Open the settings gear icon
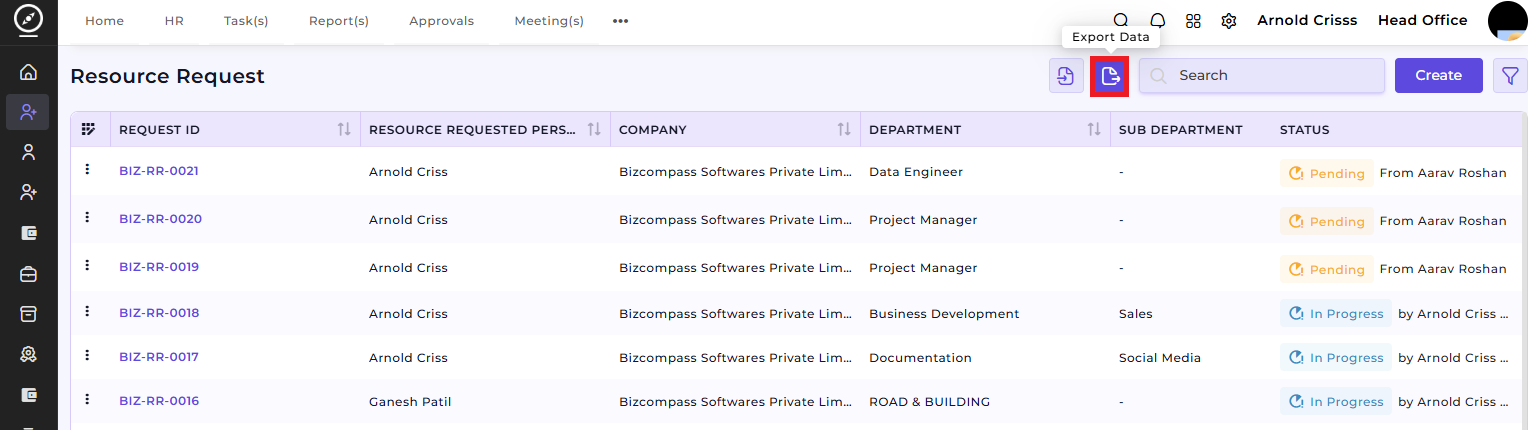This screenshot has height=430, width=1528. (1229, 21)
